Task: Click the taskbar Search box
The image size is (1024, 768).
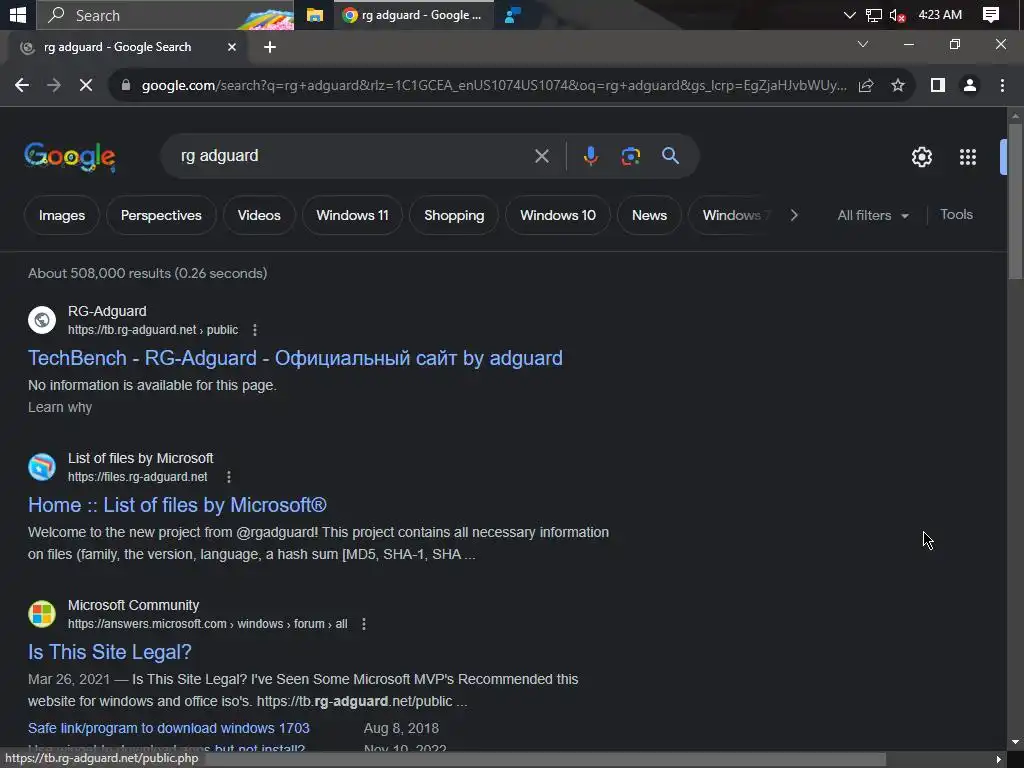Action: pyautogui.click(x=165, y=15)
